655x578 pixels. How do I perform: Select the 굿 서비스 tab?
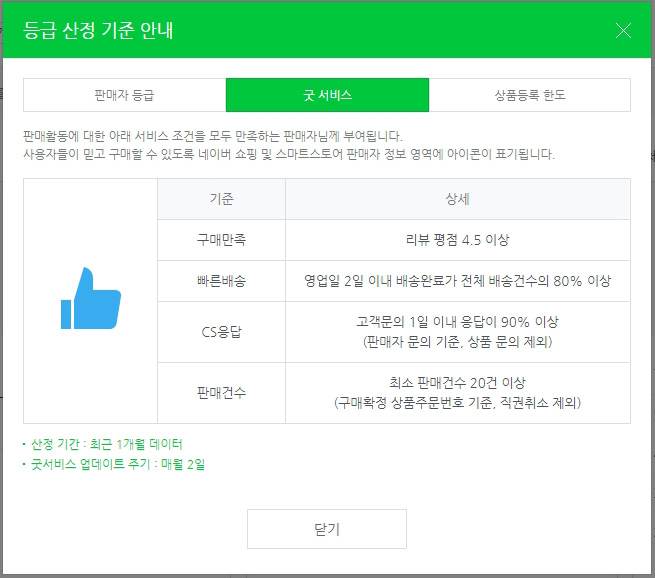[327, 95]
